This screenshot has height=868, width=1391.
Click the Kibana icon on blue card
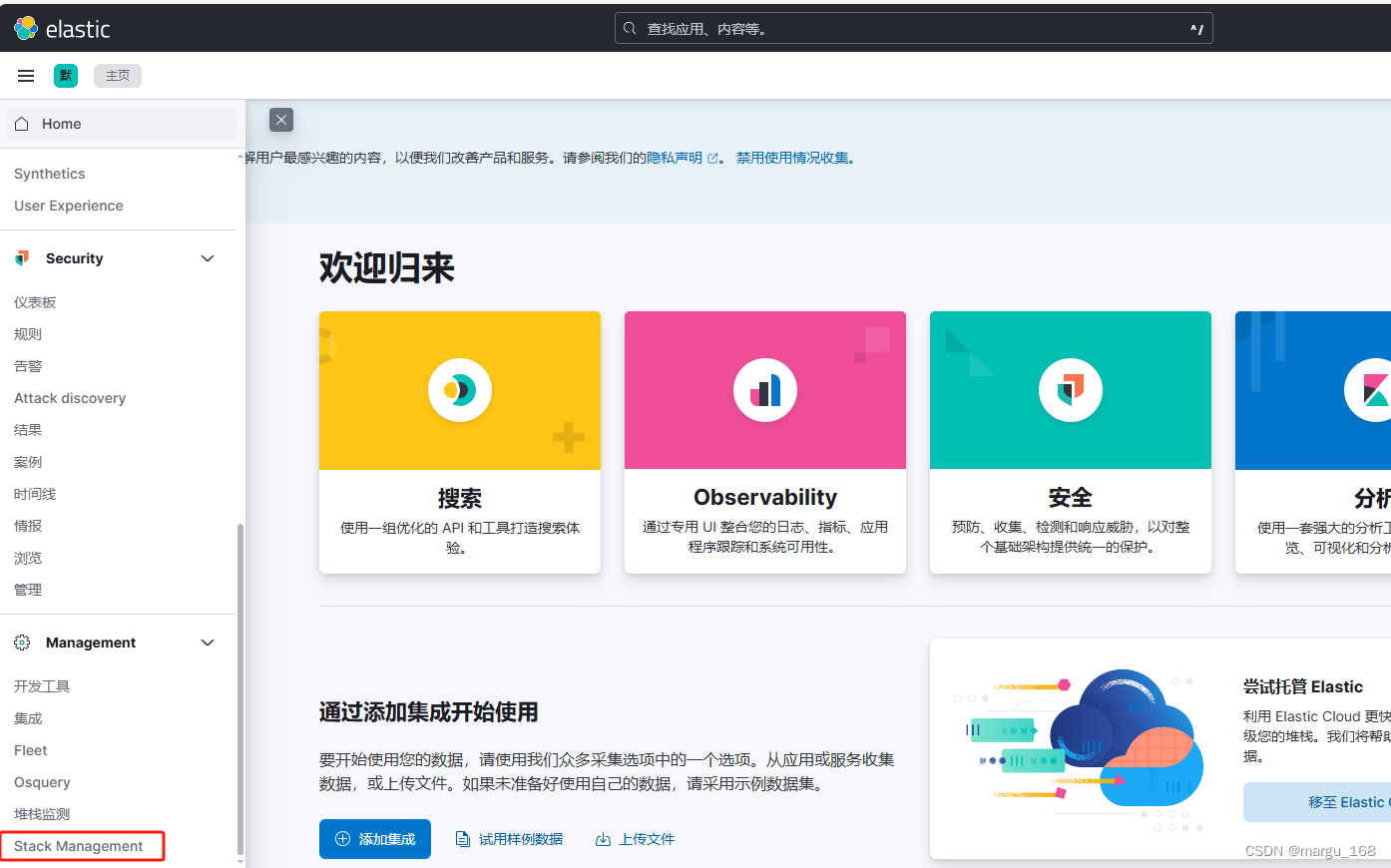pos(1370,389)
